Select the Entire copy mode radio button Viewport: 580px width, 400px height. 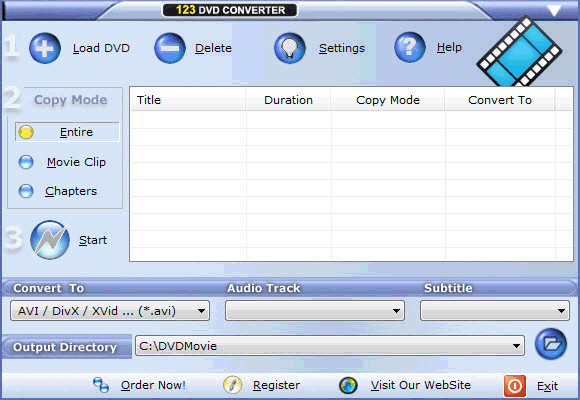[26, 132]
